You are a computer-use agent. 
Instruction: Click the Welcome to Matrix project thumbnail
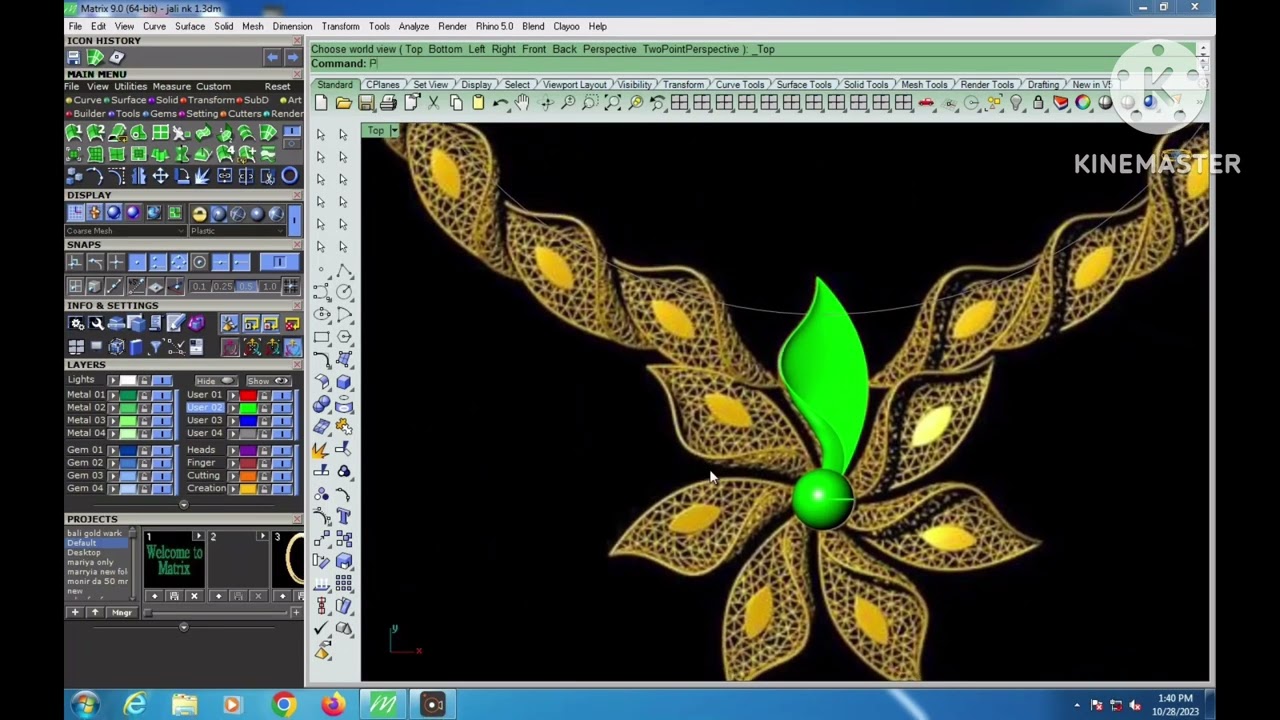tap(174, 562)
